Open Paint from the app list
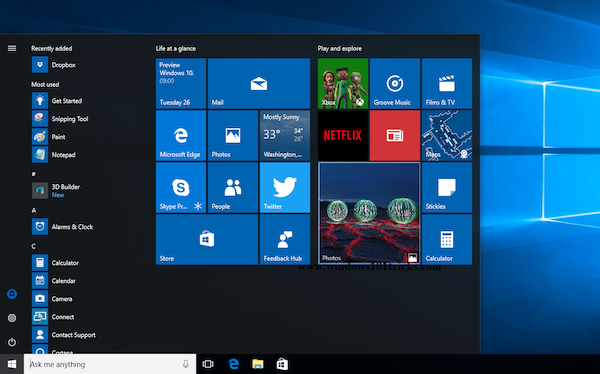 (49, 137)
